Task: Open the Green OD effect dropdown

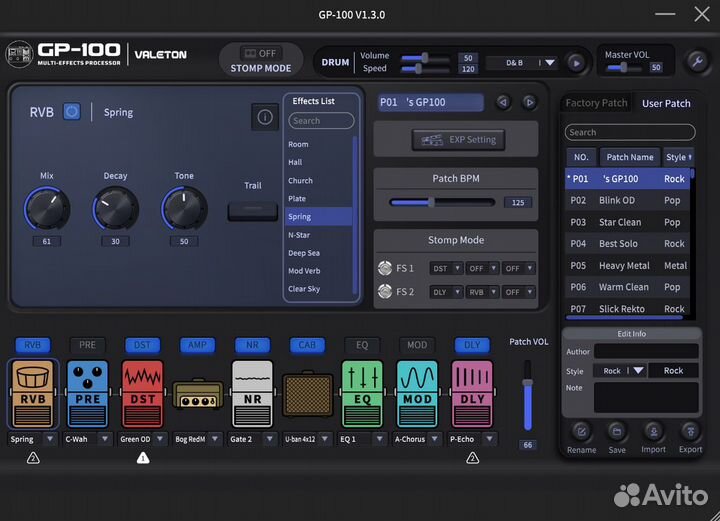Action: pyautogui.click(x=142, y=439)
